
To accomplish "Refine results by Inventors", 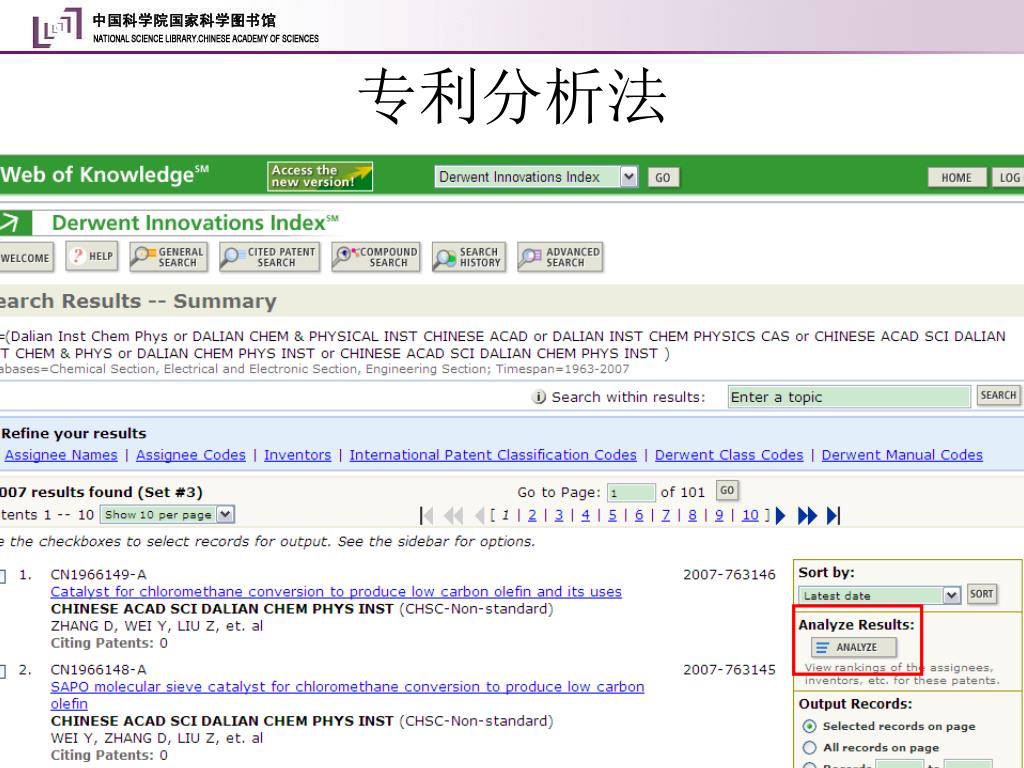I will [297, 455].
